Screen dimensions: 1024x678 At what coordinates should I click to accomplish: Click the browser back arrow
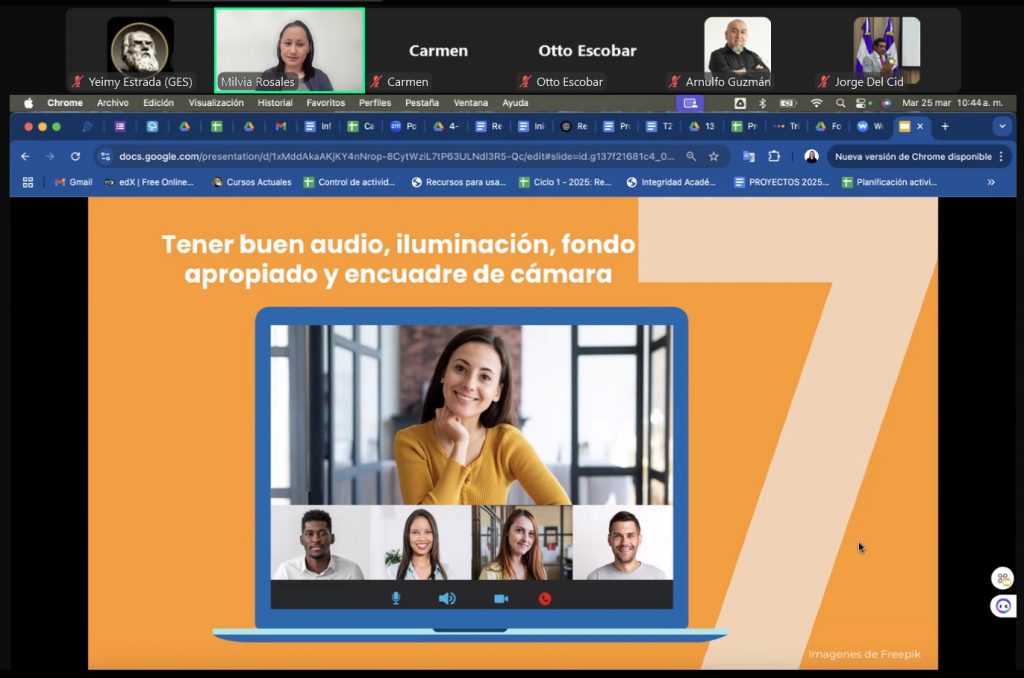(25, 157)
